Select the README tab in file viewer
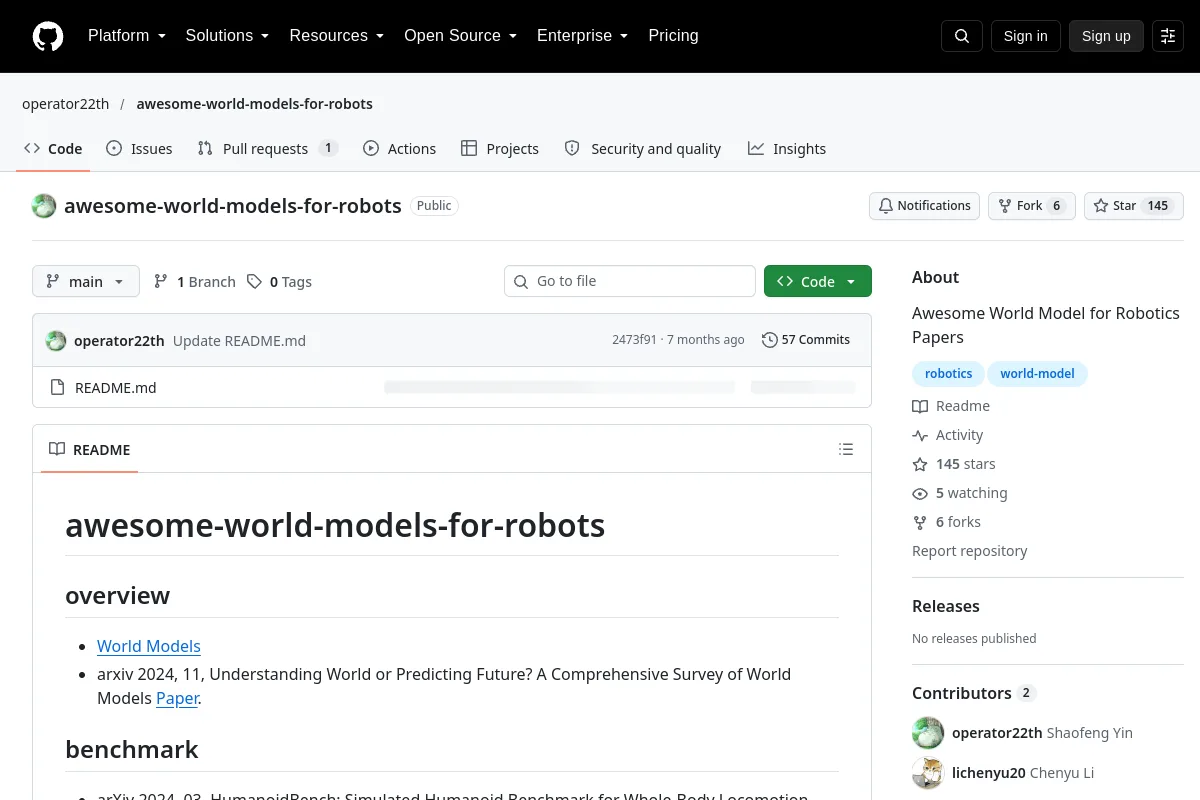Image resolution: width=1200 pixels, height=800 pixels. tap(90, 450)
